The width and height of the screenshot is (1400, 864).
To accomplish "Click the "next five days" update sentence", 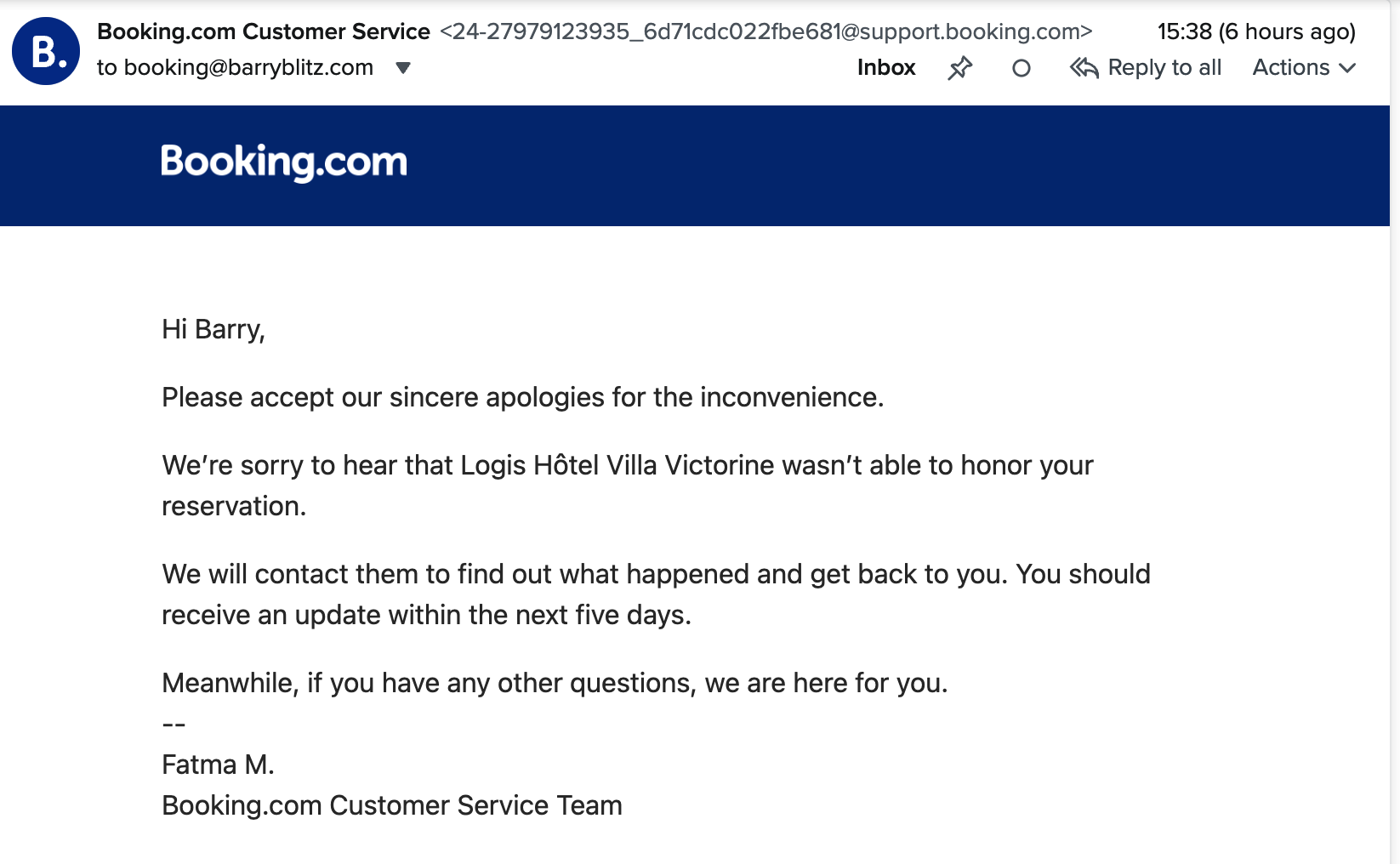I will click(425, 615).
